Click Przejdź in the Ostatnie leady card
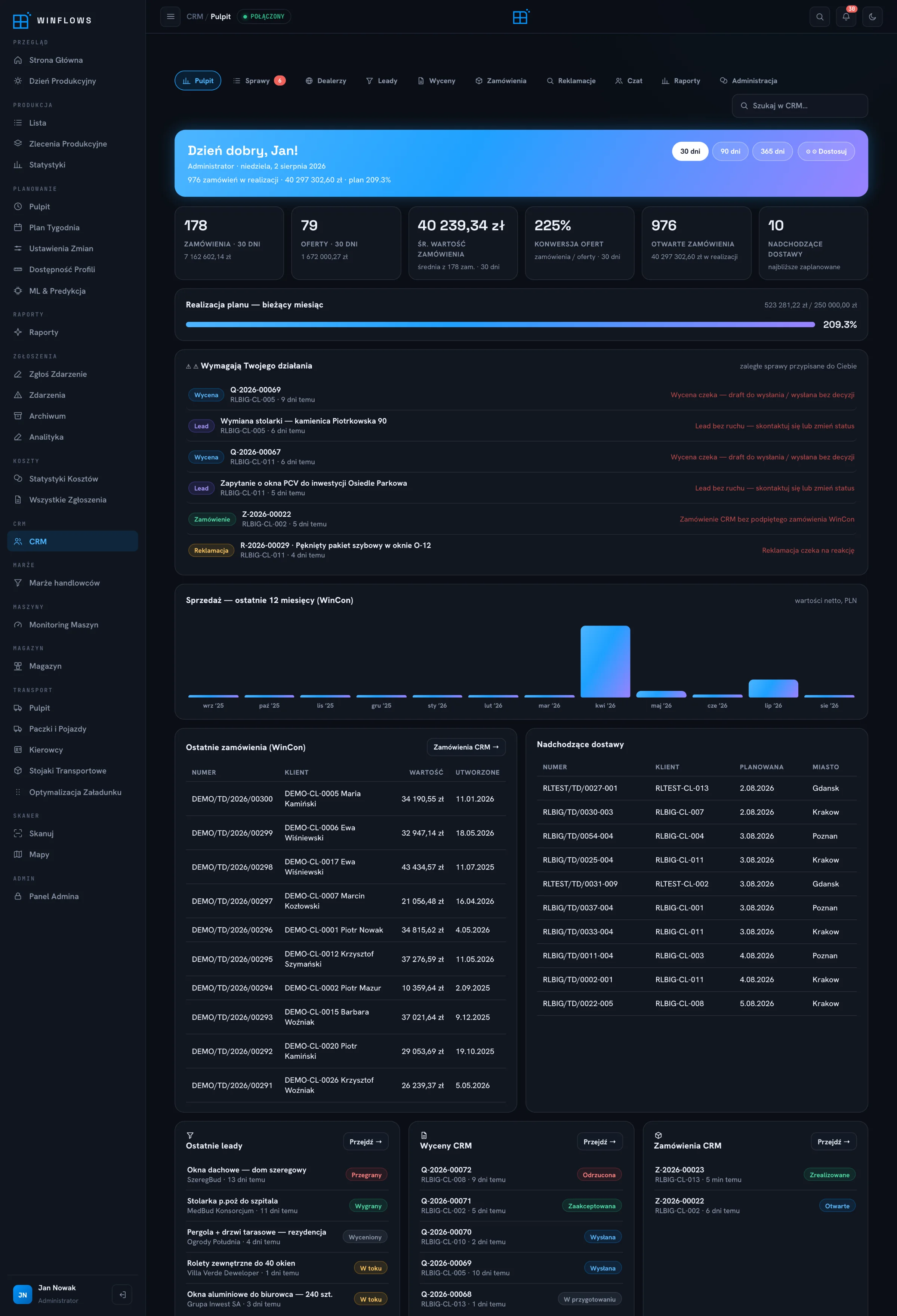 366,1142
